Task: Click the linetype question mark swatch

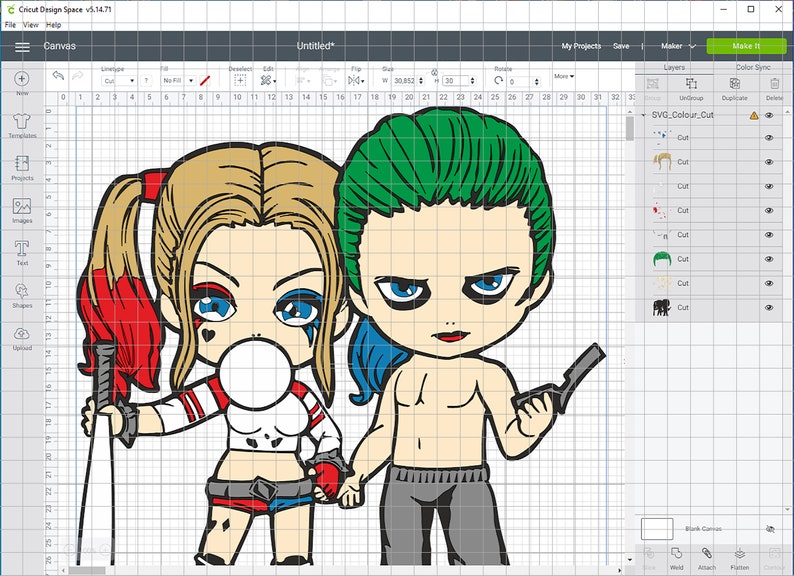Action: pyautogui.click(x=146, y=81)
